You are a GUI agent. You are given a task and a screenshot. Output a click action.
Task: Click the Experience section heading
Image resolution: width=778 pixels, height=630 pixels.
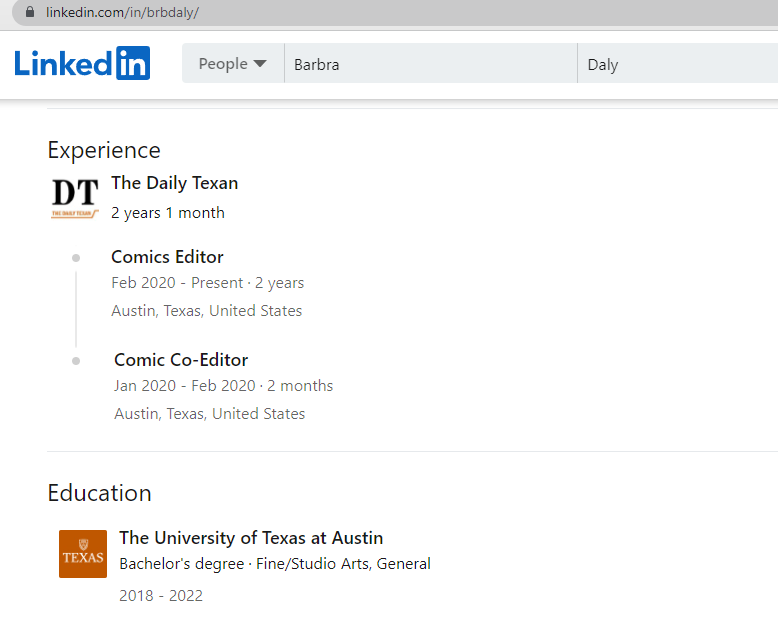click(x=104, y=150)
